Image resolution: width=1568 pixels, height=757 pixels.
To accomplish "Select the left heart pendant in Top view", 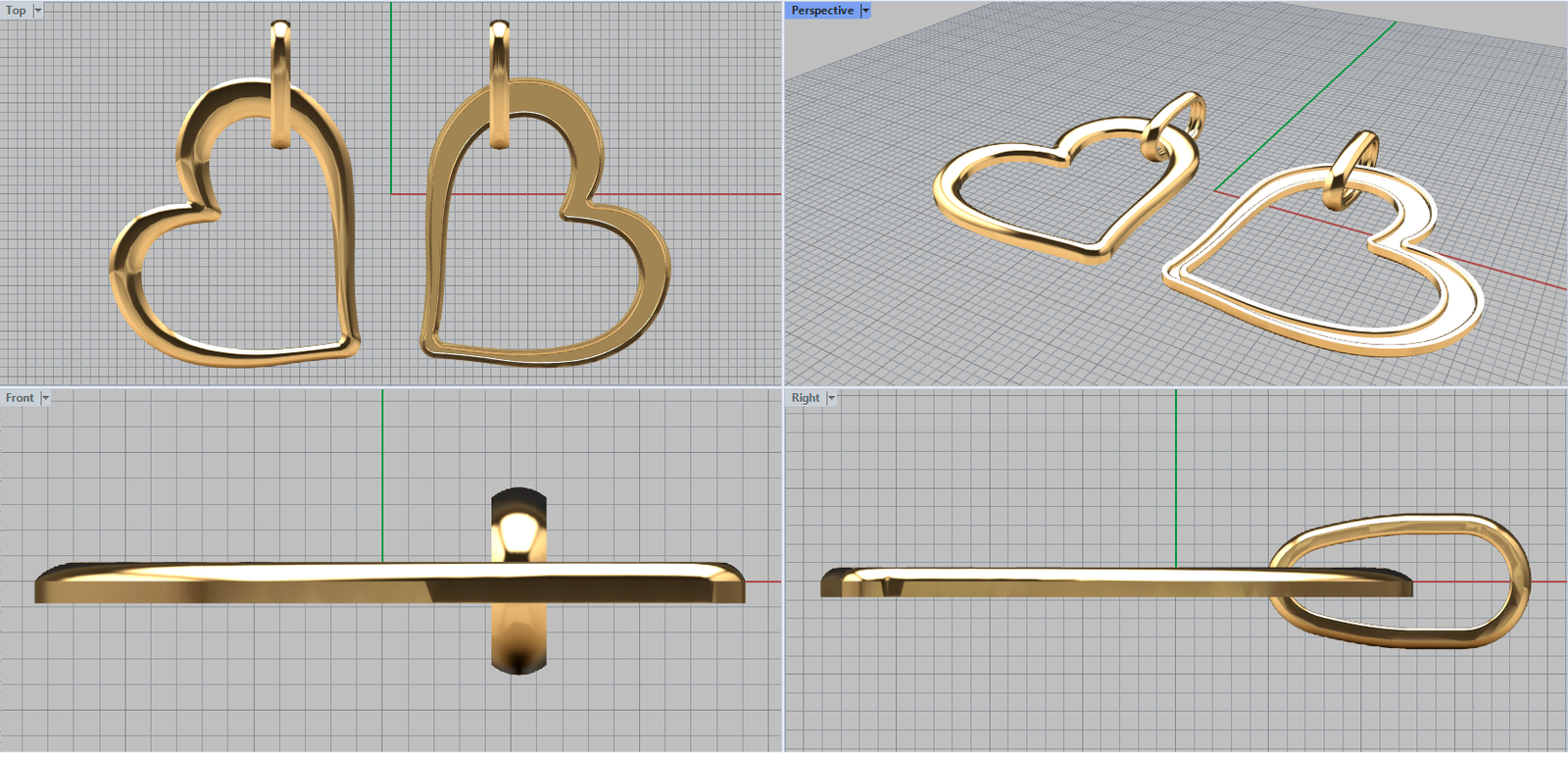I will click(x=125, y=294).
